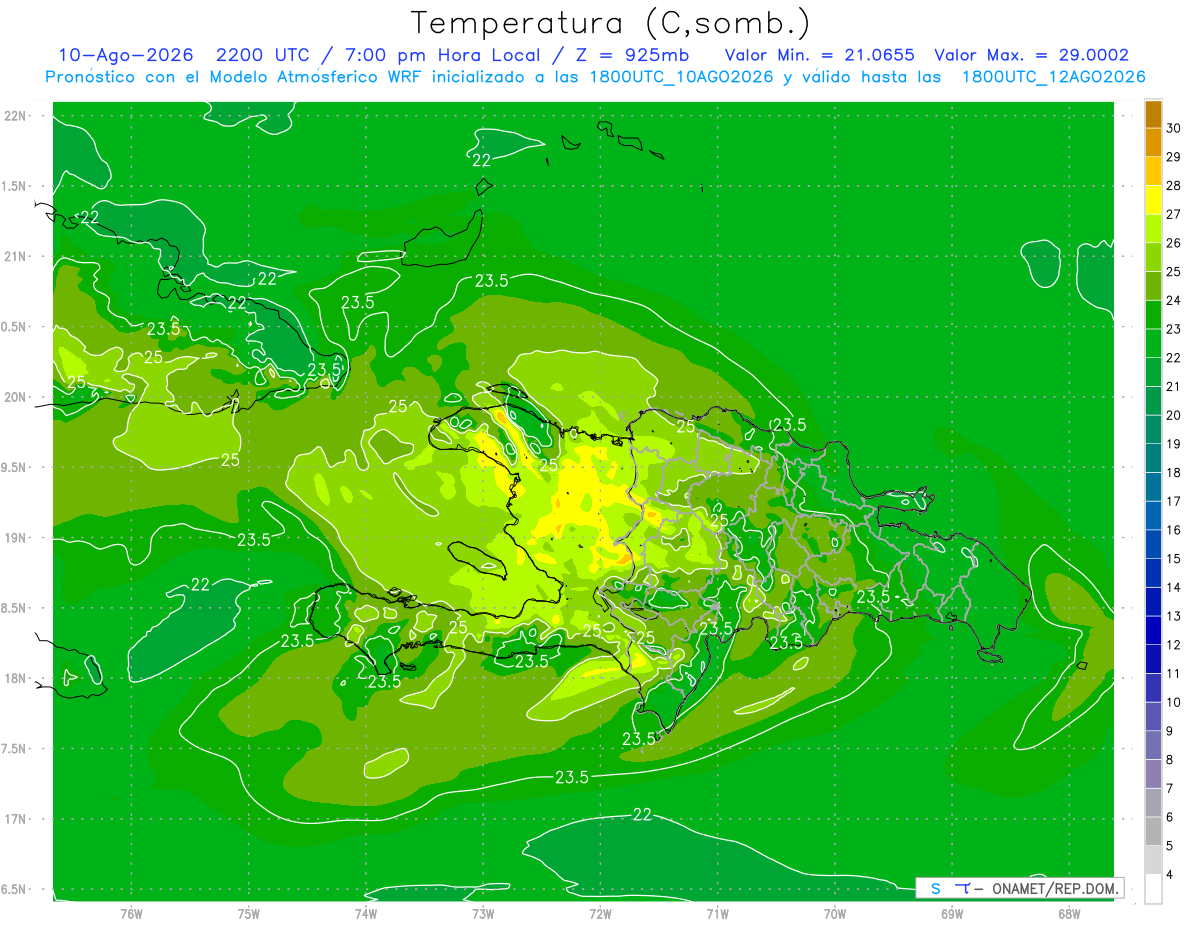
Task: Click the yellow legend swatch between 27 and 28
Action: point(1153,200)
